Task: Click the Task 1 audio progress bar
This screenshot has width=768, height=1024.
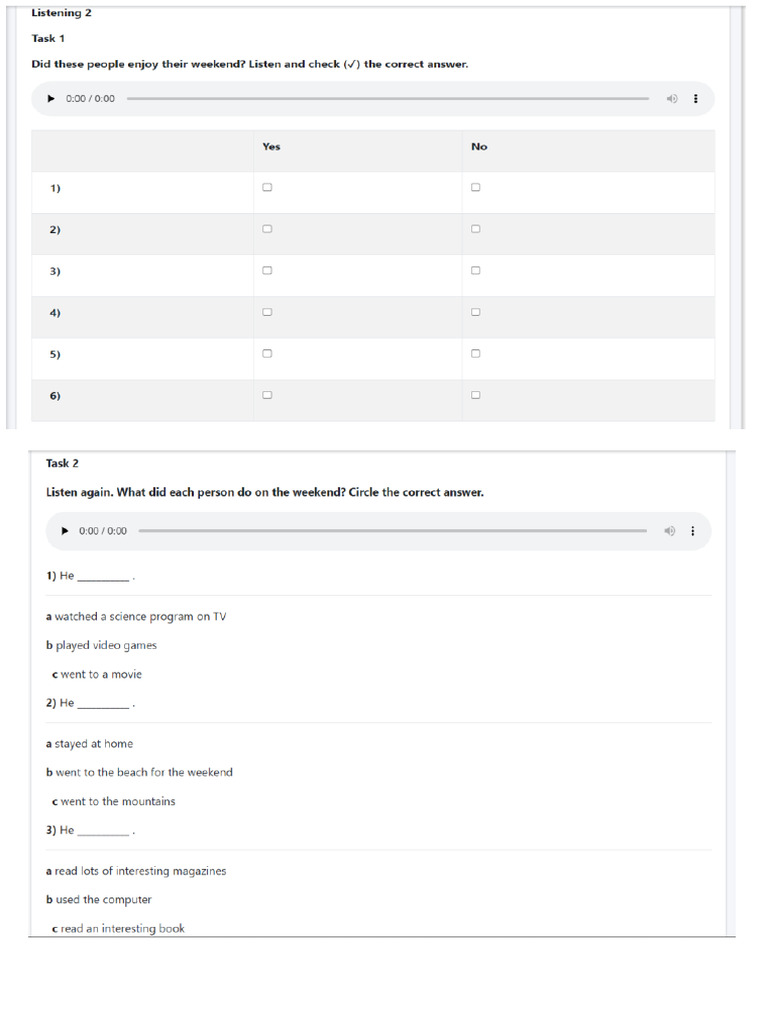Action: click(x=388, y=99)
